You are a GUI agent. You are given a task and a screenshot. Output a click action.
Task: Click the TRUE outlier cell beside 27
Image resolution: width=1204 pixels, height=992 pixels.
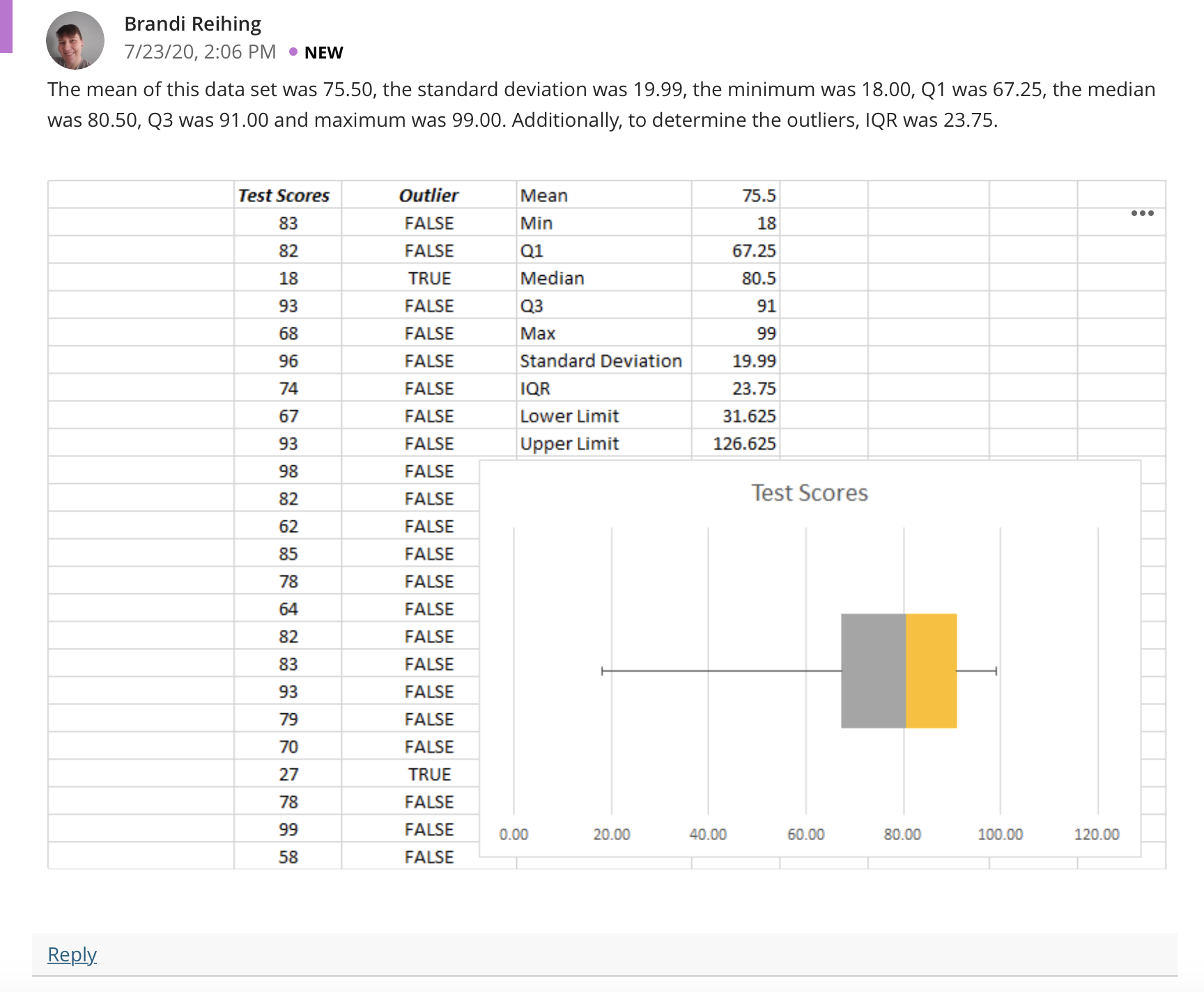click(x=429, y=774)
